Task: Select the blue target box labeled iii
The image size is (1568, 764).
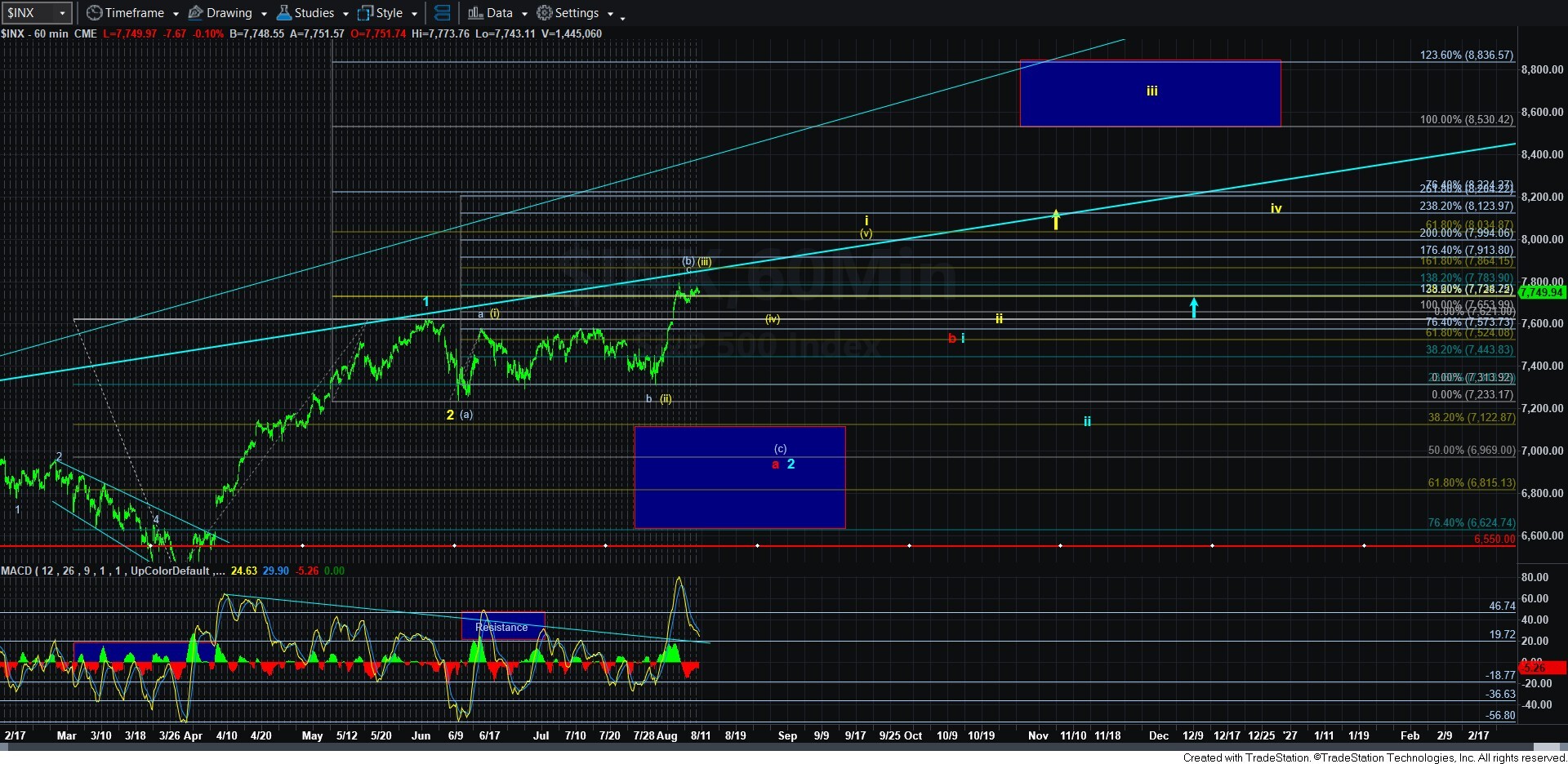Action: point(1150,93)
